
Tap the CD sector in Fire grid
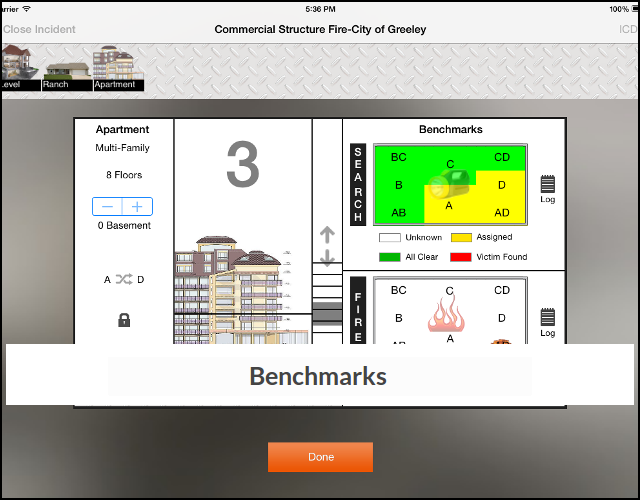coord(502,291)
